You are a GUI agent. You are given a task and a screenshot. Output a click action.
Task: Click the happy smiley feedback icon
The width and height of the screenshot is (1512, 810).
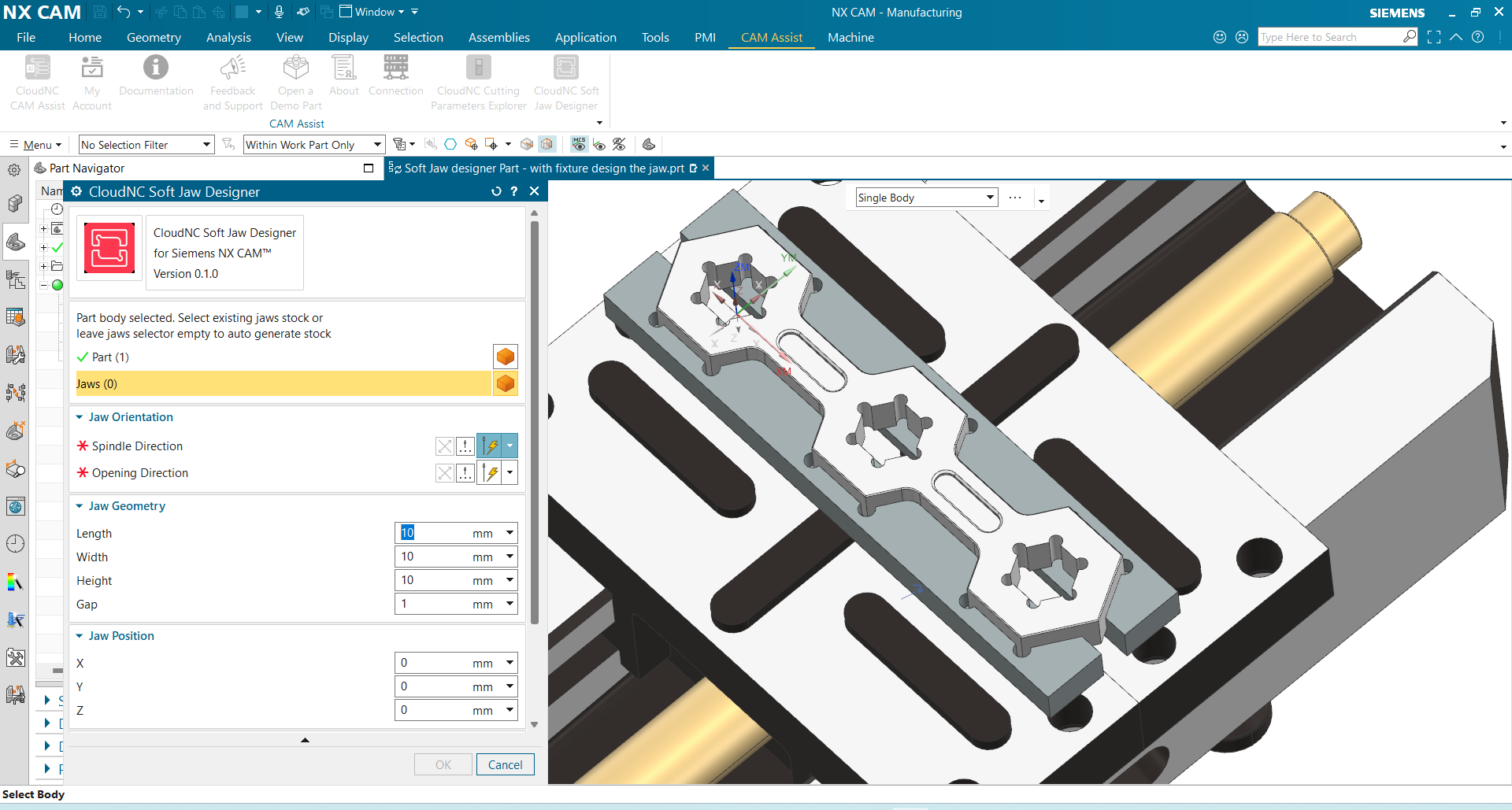1220,37
